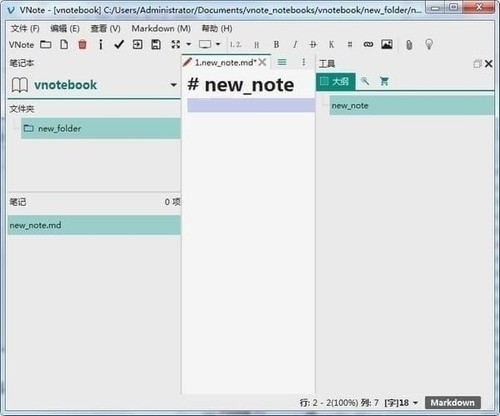Toggle strikethrough formatting in the toolbar

click(313, 44)
